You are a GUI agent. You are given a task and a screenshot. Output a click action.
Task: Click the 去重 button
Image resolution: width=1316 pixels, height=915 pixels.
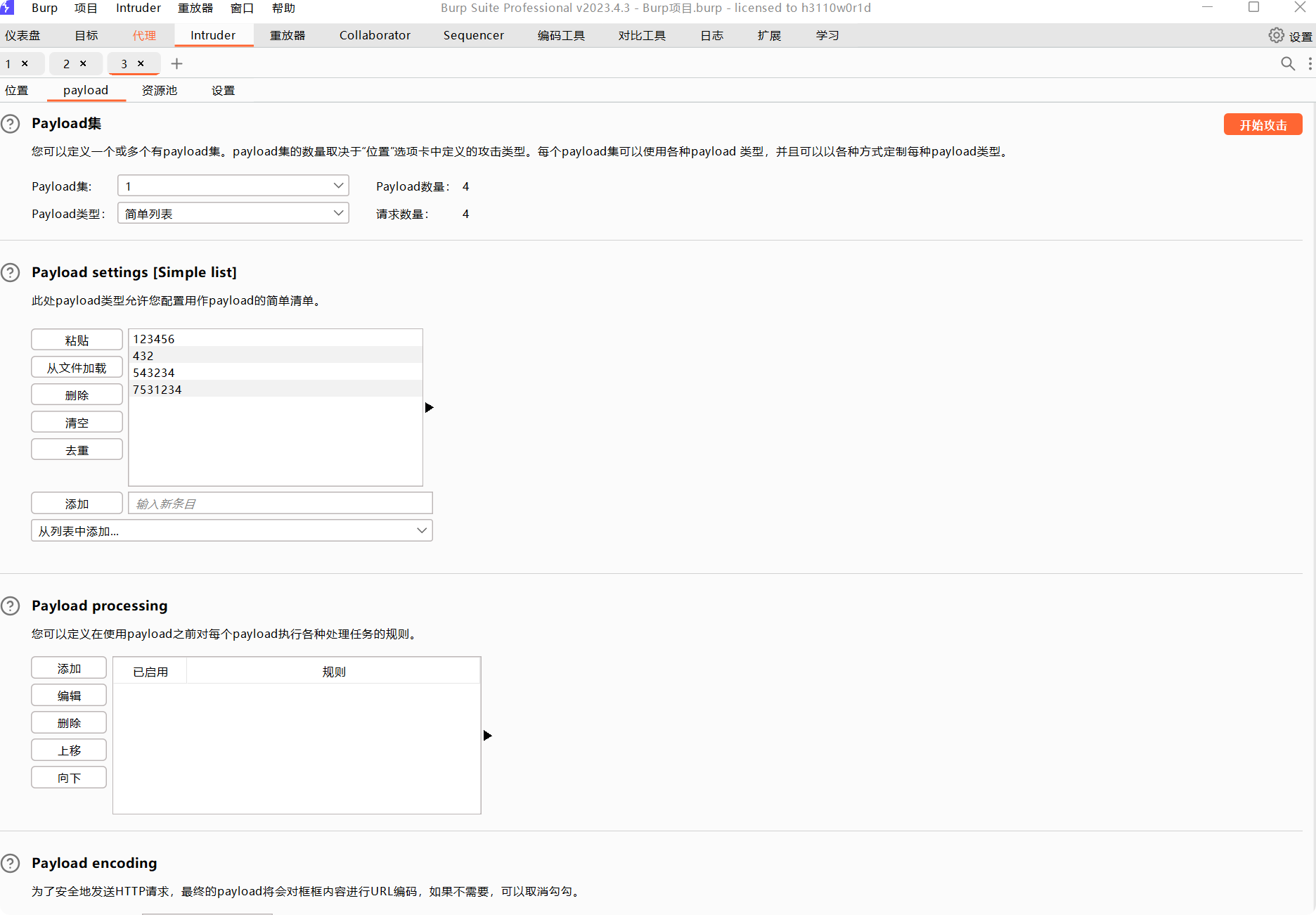(77, 449)
